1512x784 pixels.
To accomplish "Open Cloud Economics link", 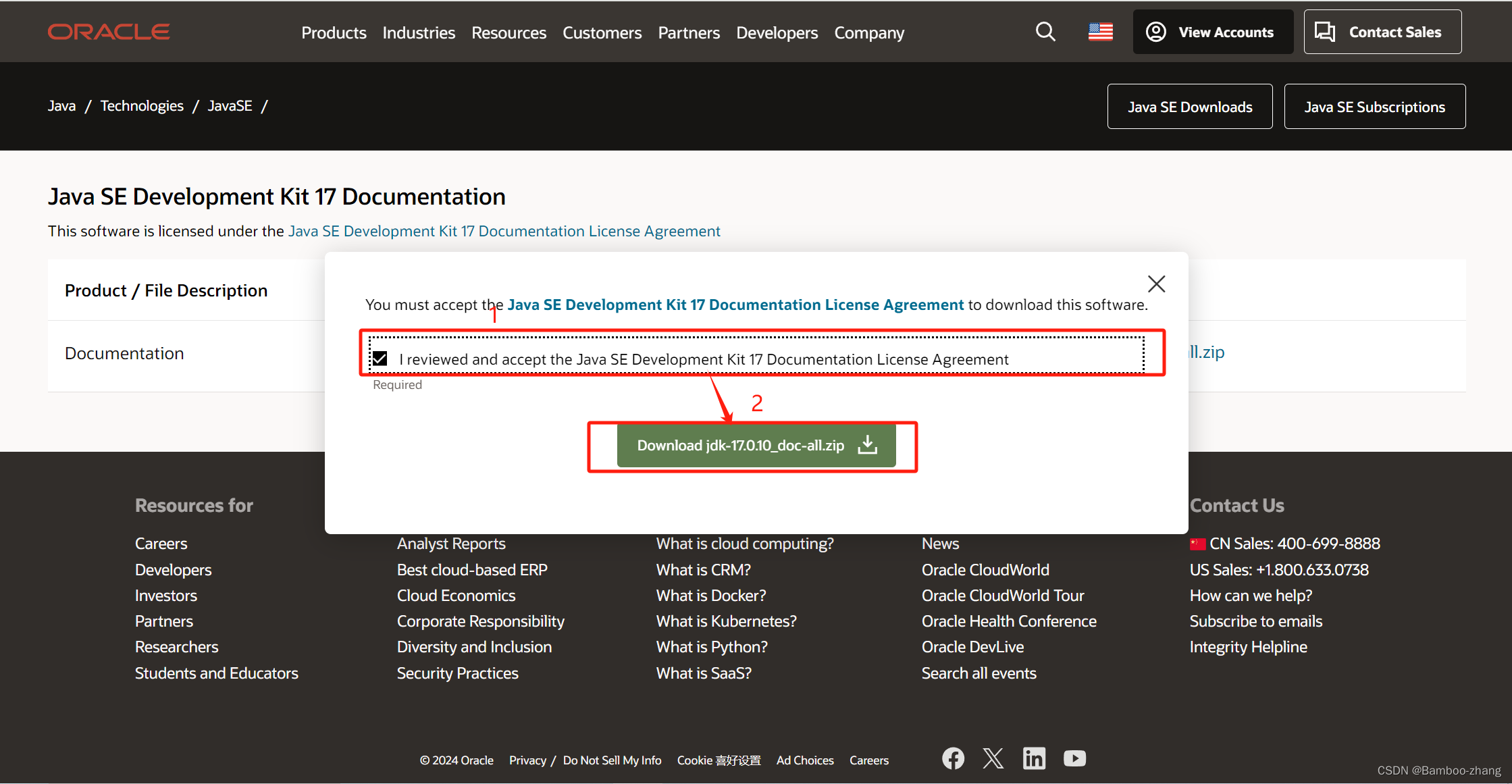I will click(456, 596).
